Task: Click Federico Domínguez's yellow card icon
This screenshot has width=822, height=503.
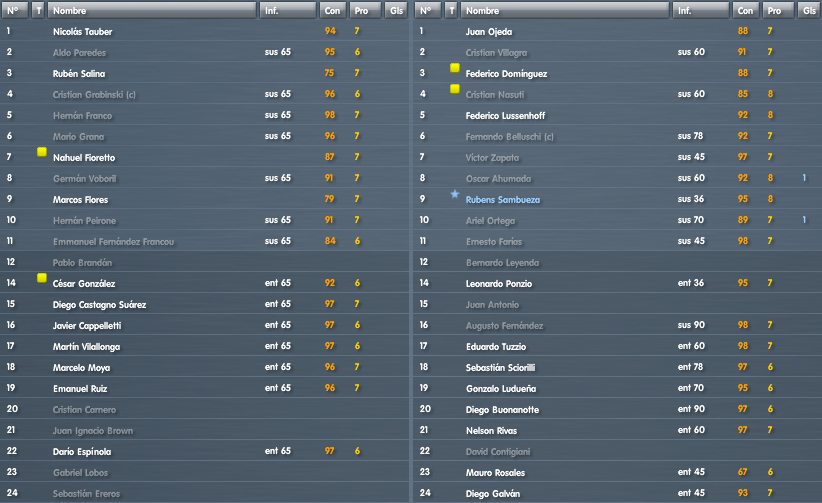Action: click(x=455, y=68)
